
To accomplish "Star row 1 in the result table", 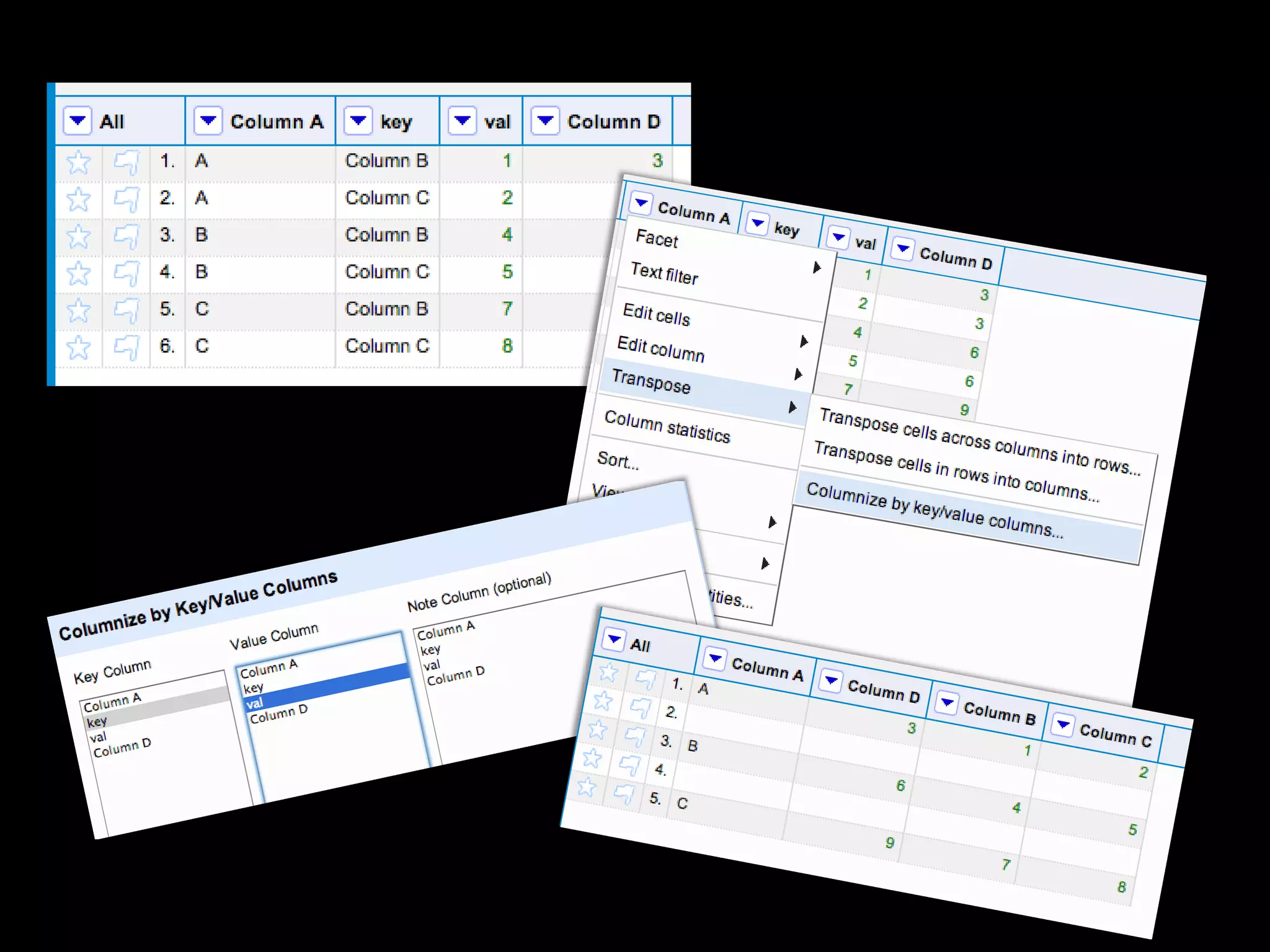I will pos(608,672).
